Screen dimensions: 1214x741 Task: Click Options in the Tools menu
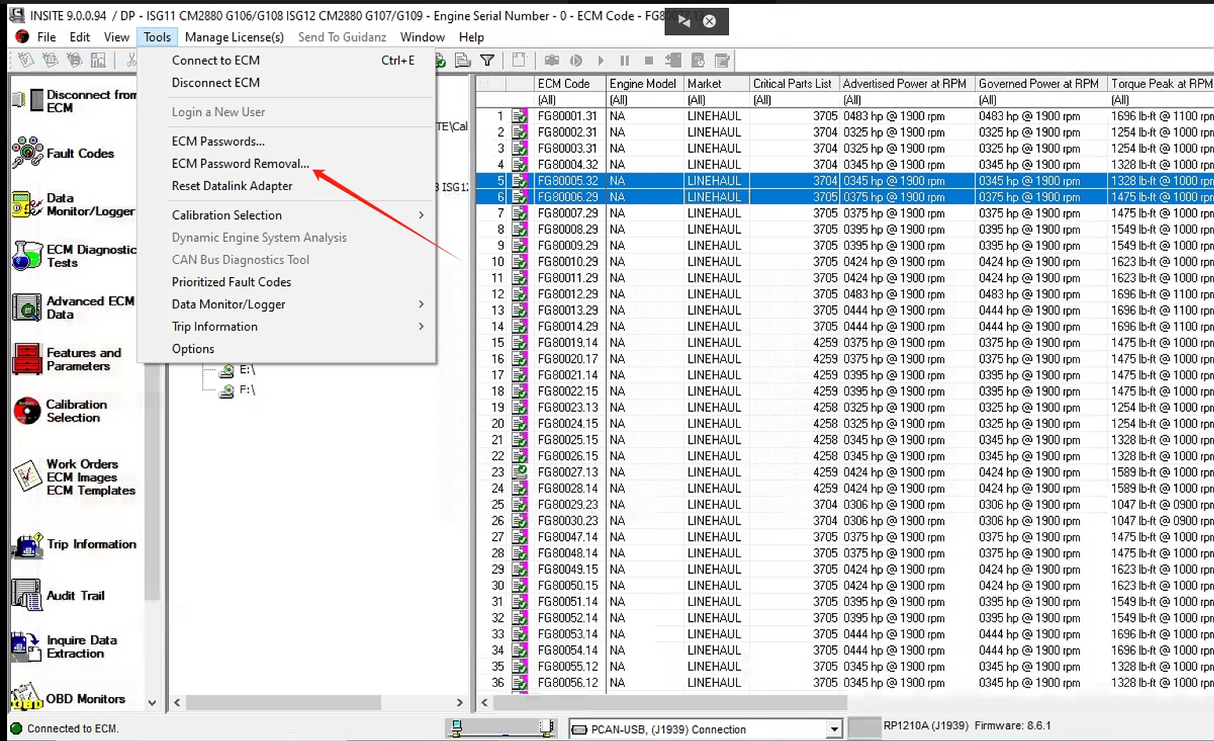(193, 349)
